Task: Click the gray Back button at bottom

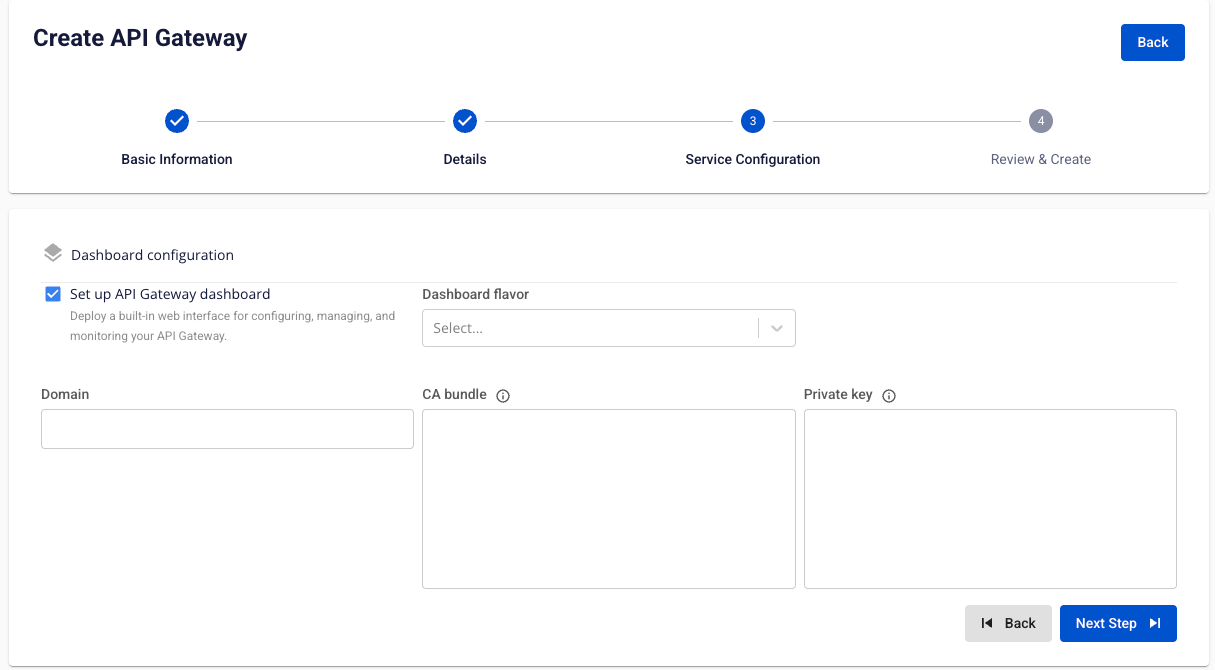Action: 1008,623
